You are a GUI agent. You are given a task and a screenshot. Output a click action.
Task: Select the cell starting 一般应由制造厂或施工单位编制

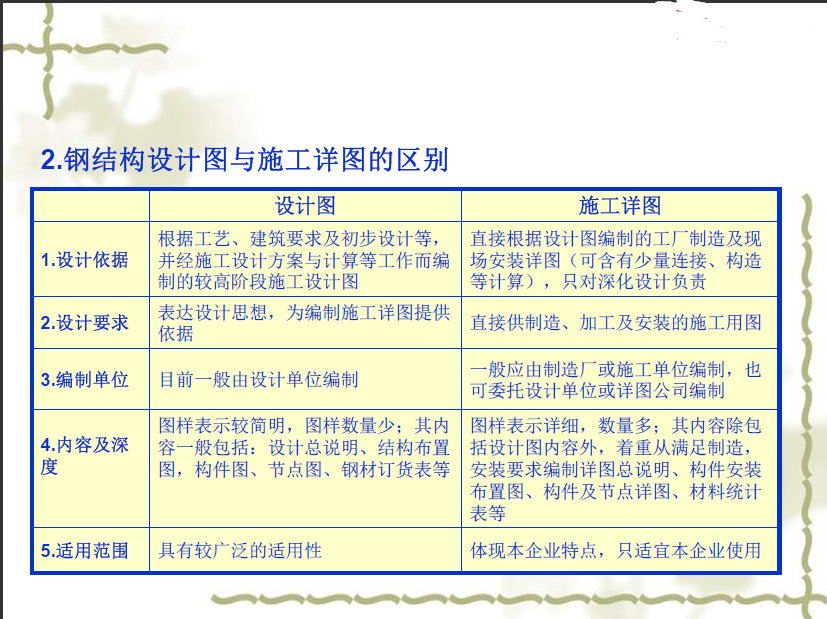(x=620, y=380)
